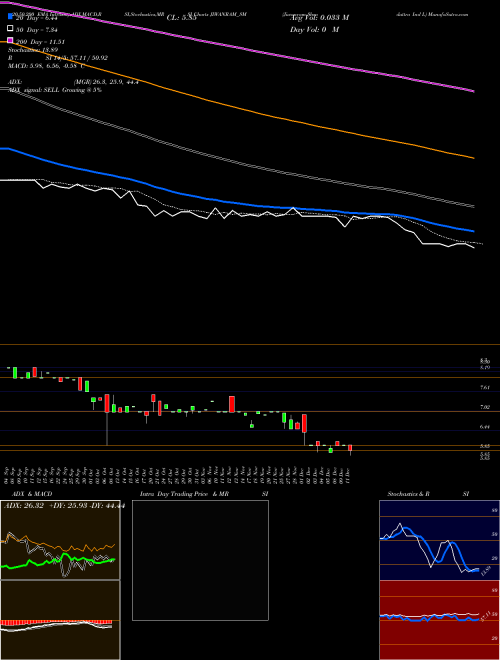
Task: Click the red RSI chart panel
Action: coord(439,620)
